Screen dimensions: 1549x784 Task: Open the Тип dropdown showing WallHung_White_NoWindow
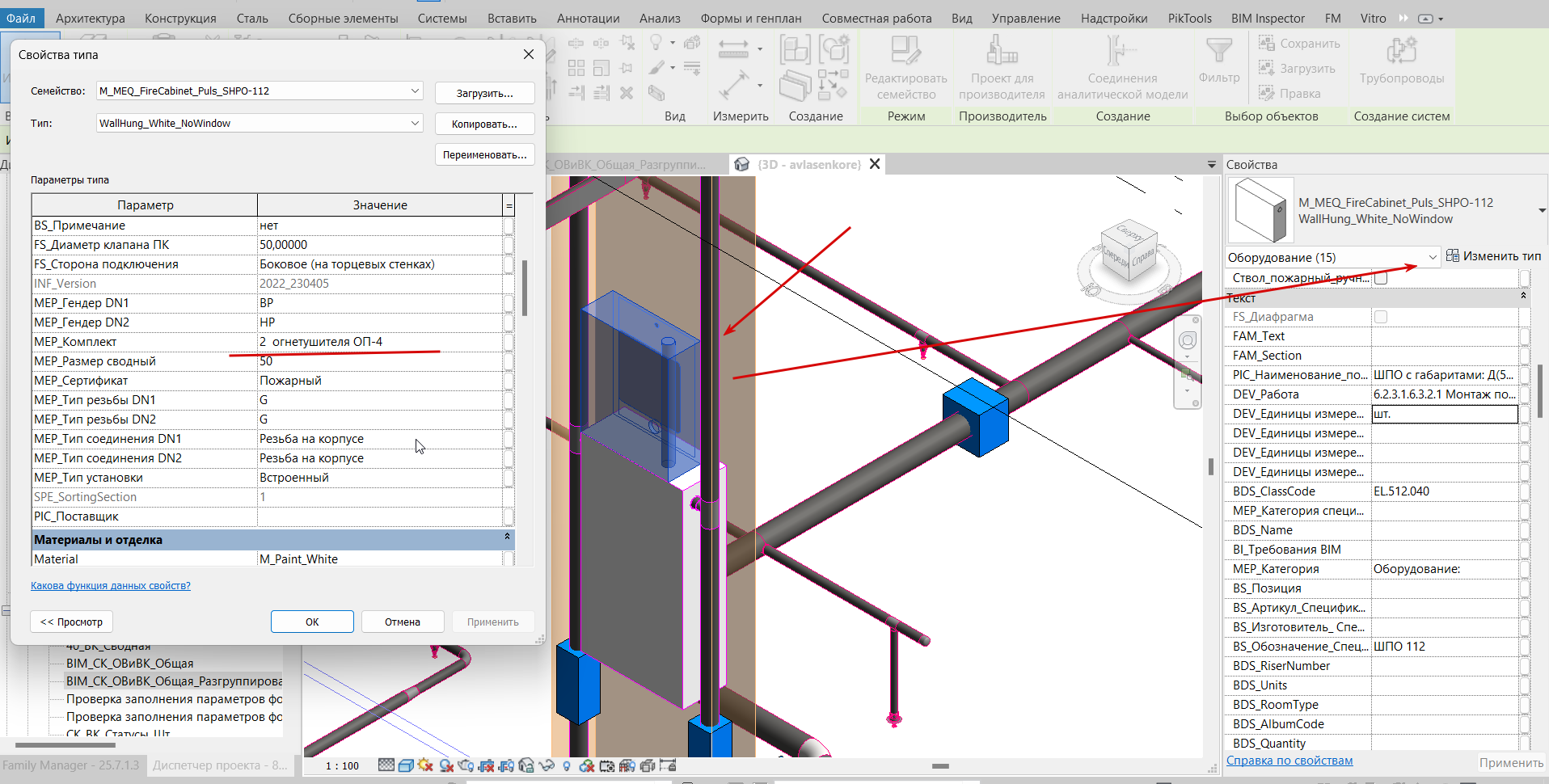point(415,123)
